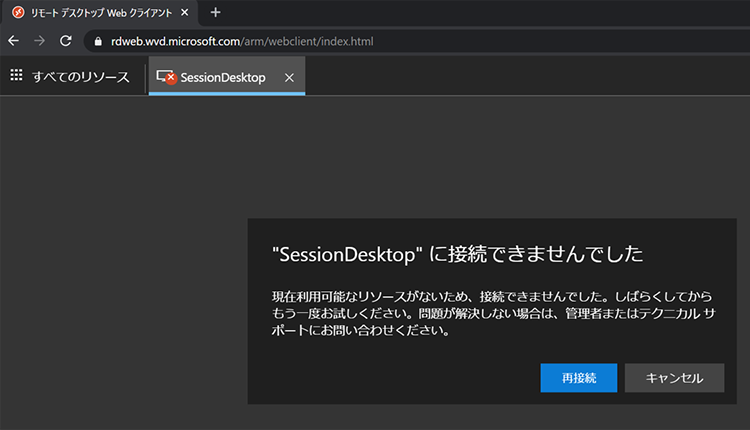Open the all-resources grid icon
Viewport: 750px width, 430px height.
click(16, 76)
